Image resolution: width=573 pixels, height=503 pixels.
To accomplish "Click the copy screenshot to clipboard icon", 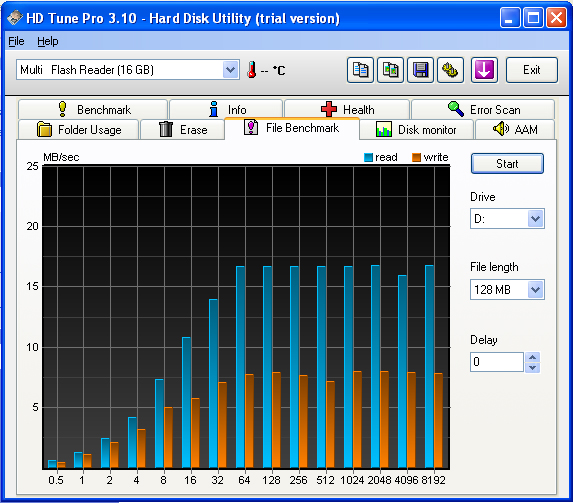I will click(390, 70).
